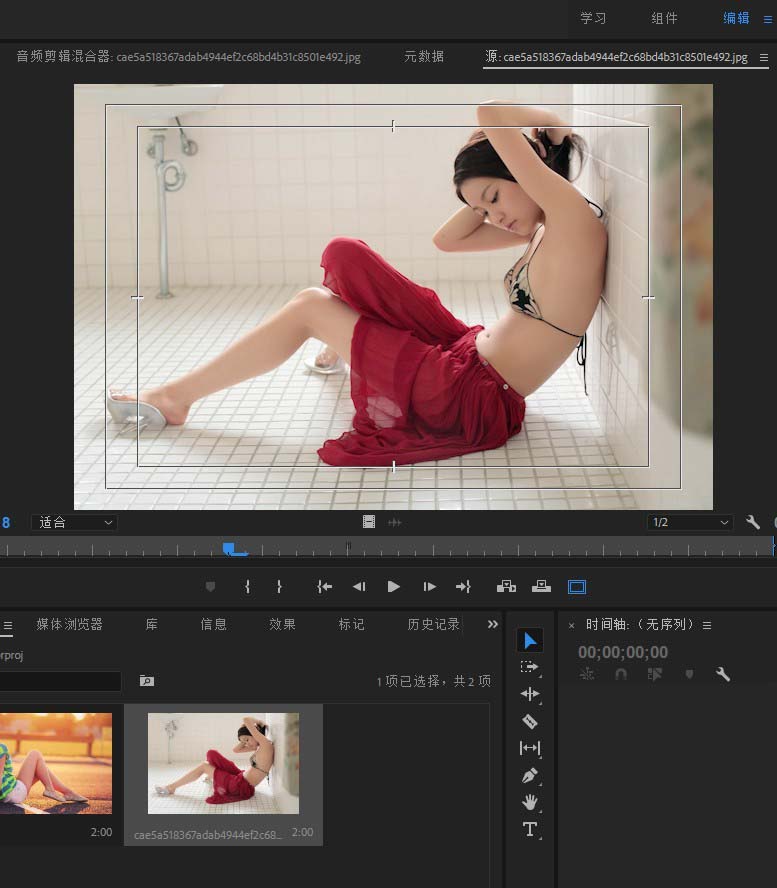The height and width of the screenshot is (888, 777).
Task: Switch to the 组件 workspace
Action: [x=664, y=18]
